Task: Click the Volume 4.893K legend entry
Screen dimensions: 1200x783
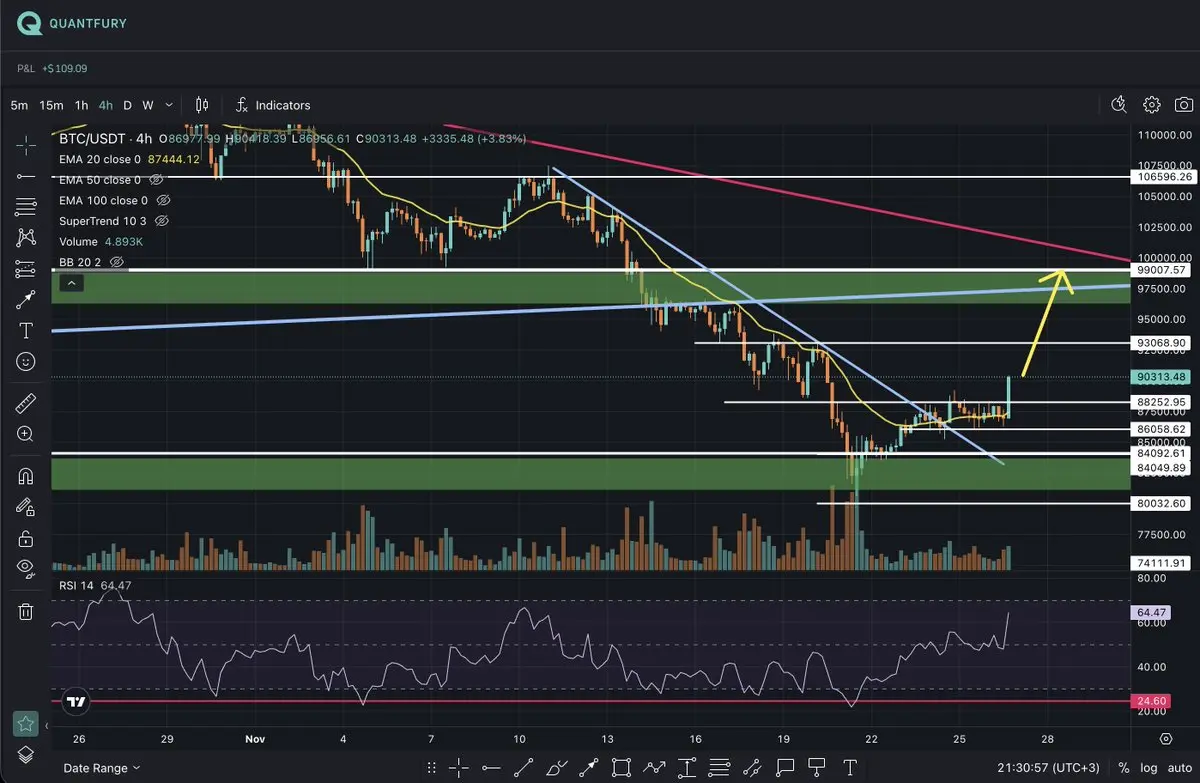Action: (101, 241)
